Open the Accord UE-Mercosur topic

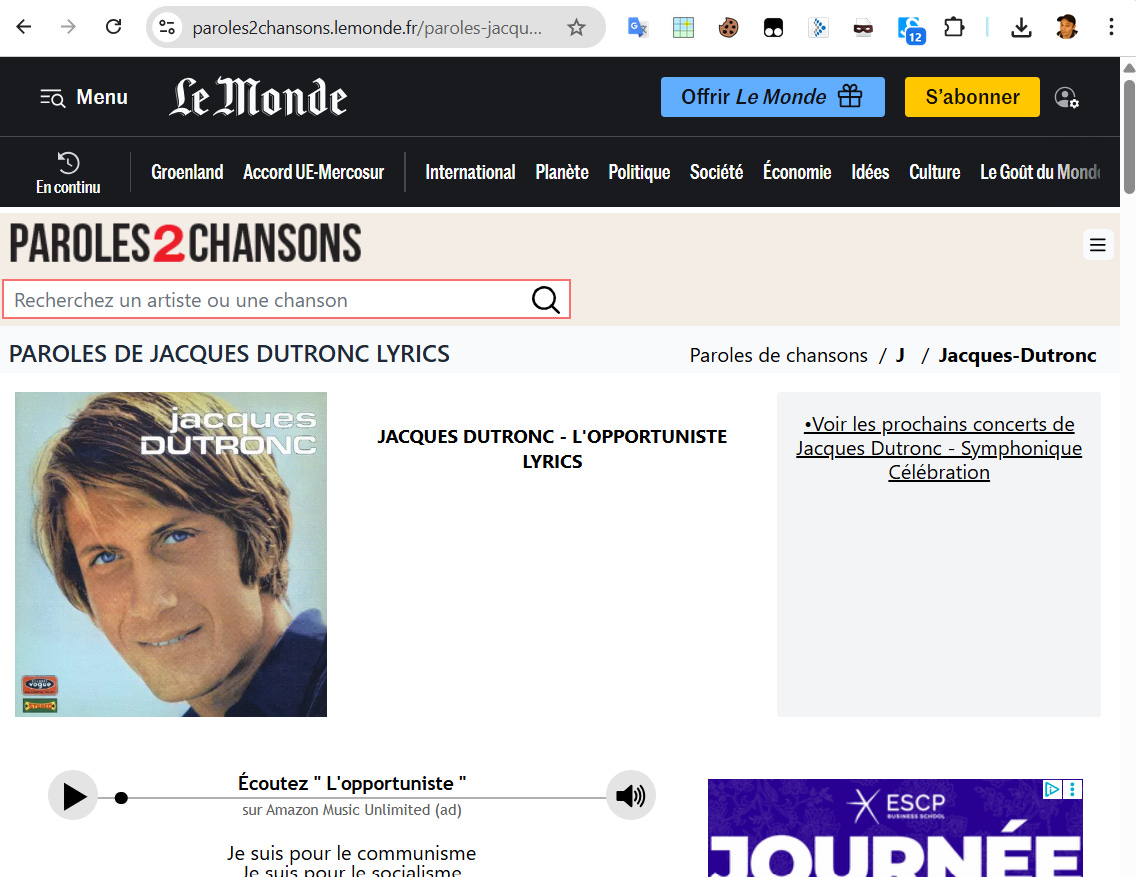(314, 172)
